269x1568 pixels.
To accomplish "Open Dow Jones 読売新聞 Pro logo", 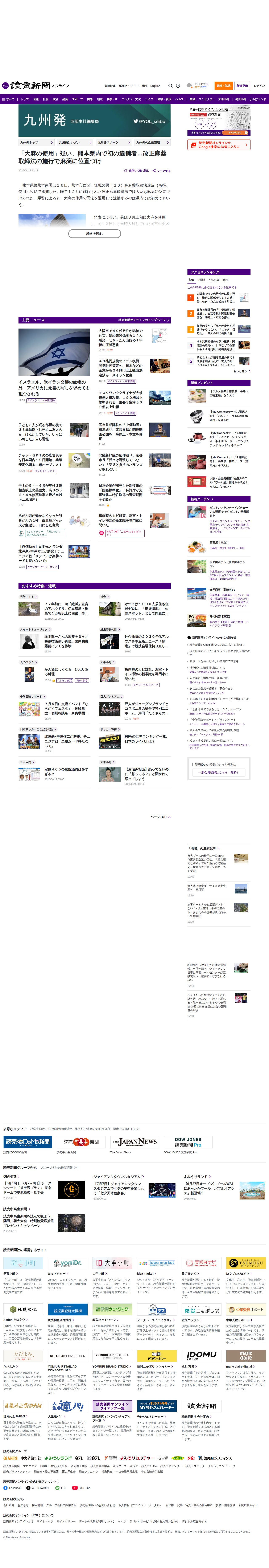I will (188, 1142).
